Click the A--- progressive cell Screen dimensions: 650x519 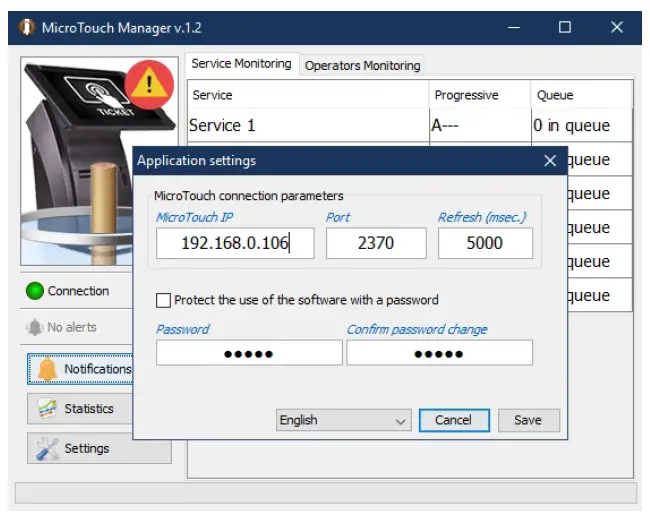pyautogui.click(x=480, y=125)
